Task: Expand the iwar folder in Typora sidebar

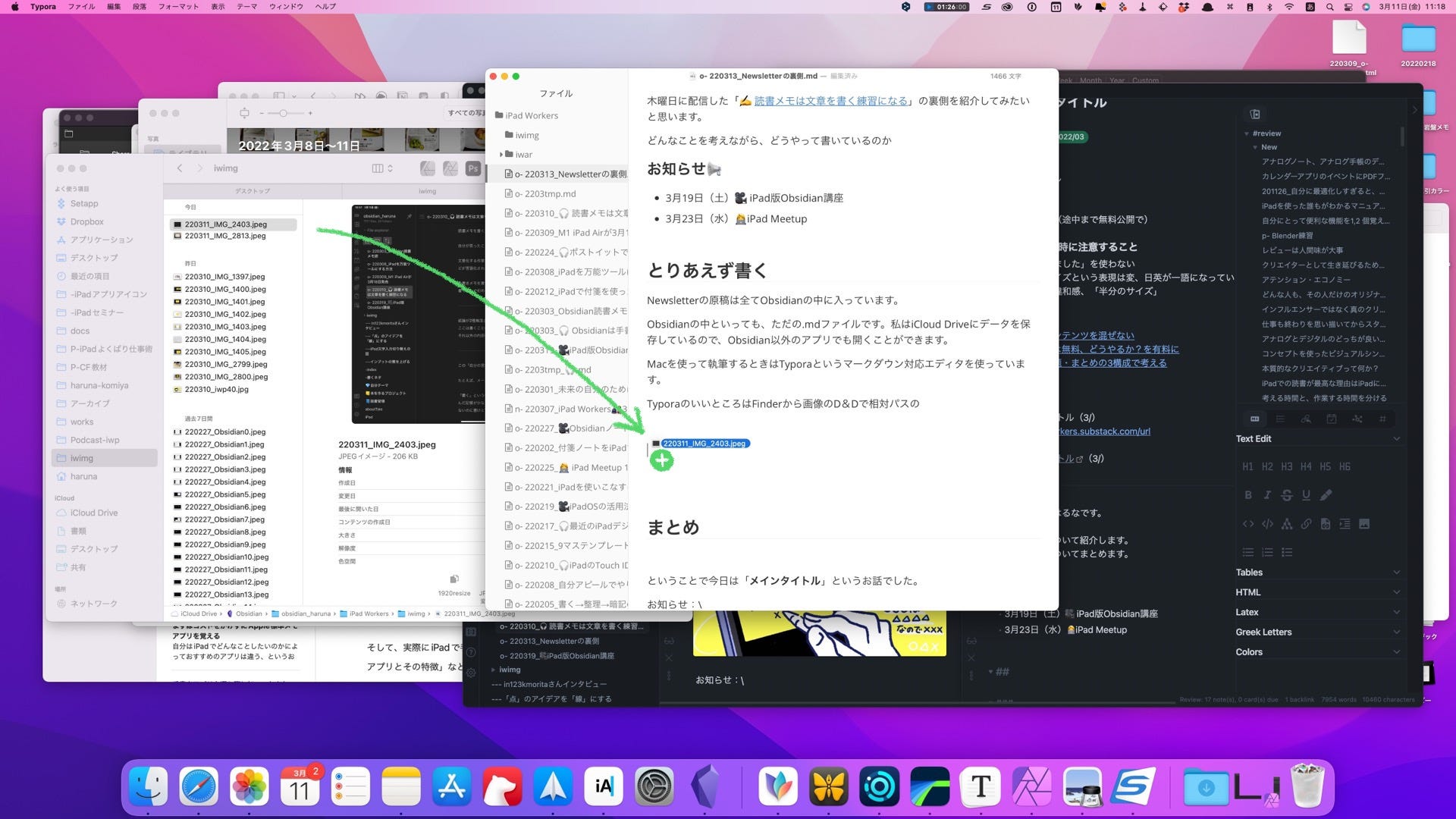Action: 500,155
